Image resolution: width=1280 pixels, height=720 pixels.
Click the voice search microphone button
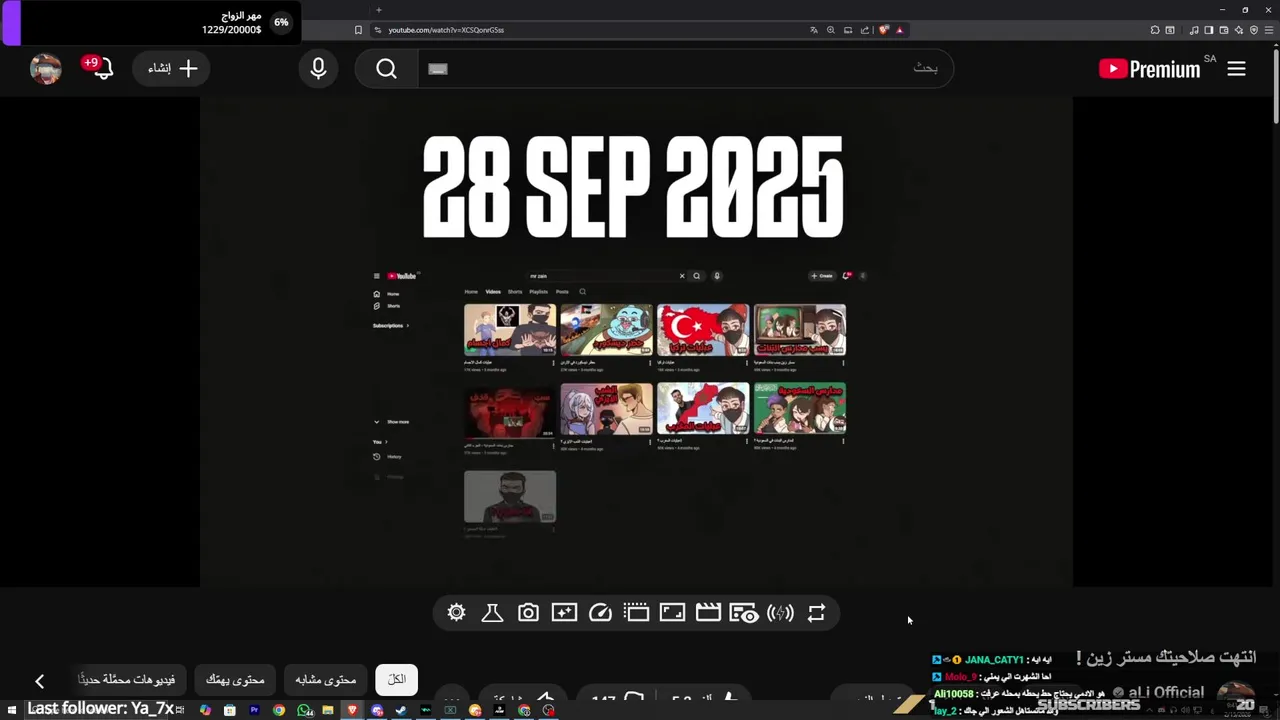pyautogui.click(x=318, y=68)
